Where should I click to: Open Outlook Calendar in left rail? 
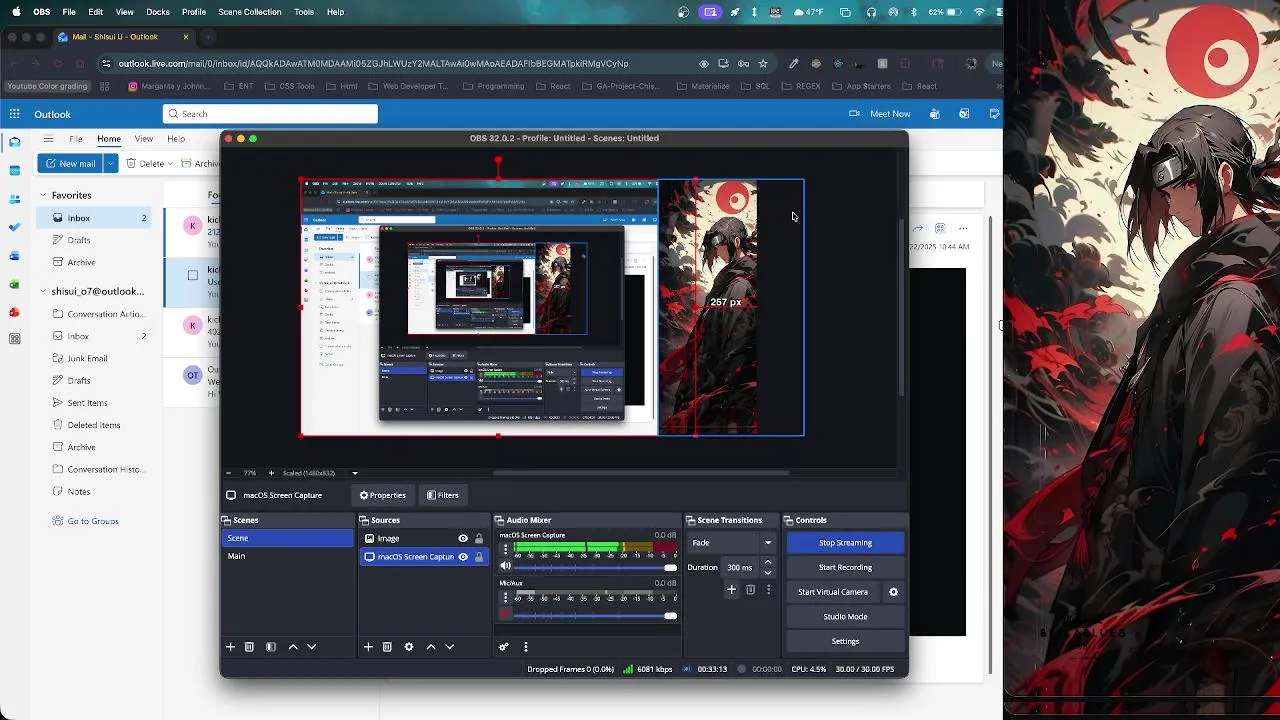(14, 171)
